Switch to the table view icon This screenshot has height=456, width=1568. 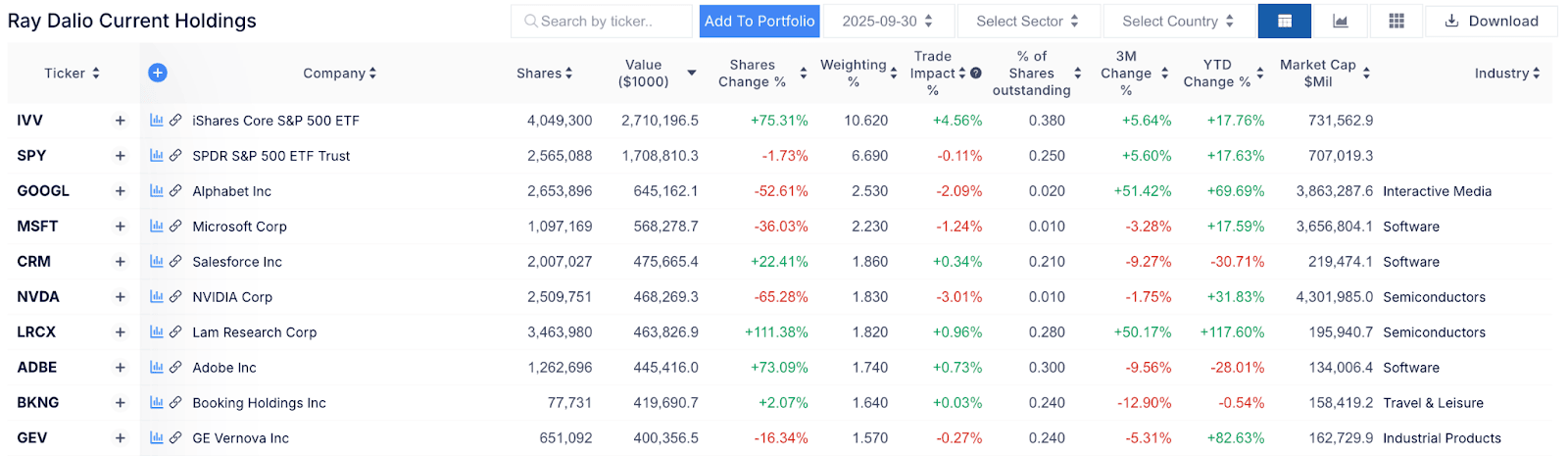click(1284, 22)
